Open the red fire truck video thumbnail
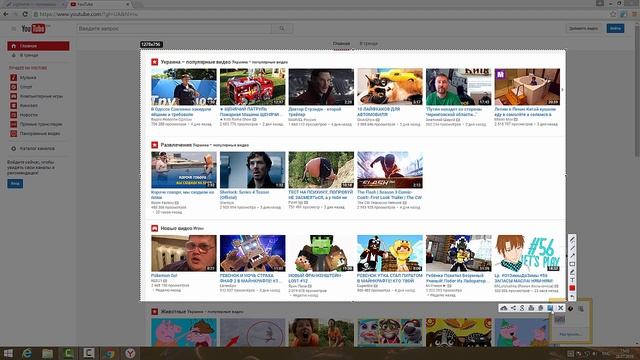Image resolution: width=640 pixels, height=360 pixels. click(253, 87)
